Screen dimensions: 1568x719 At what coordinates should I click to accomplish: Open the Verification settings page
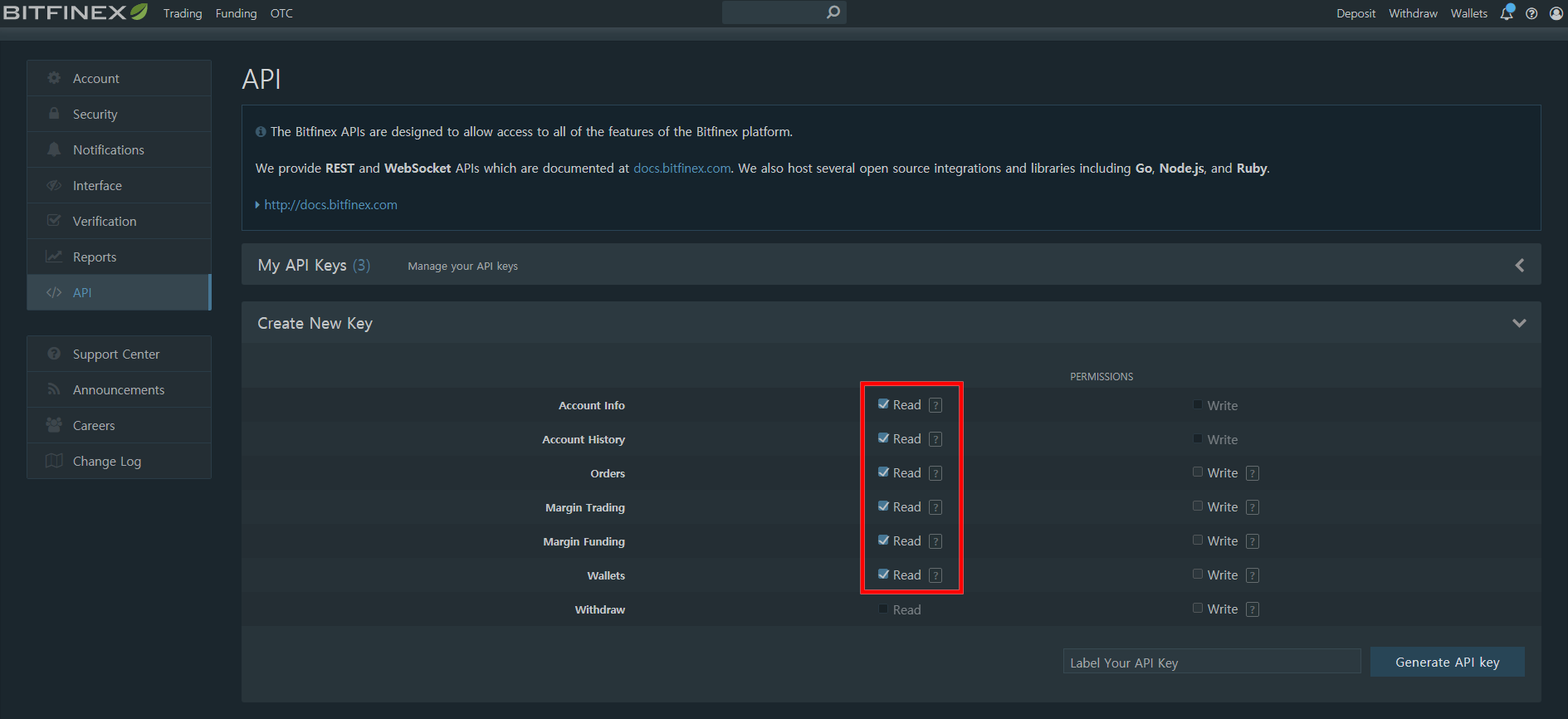click(119, 221)
